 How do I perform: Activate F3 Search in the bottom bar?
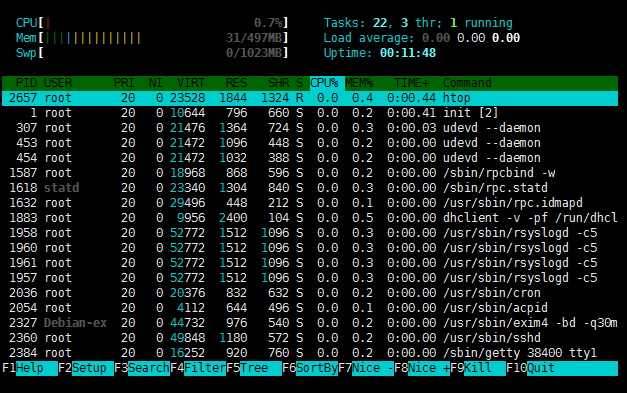click(x=142, y=368)
